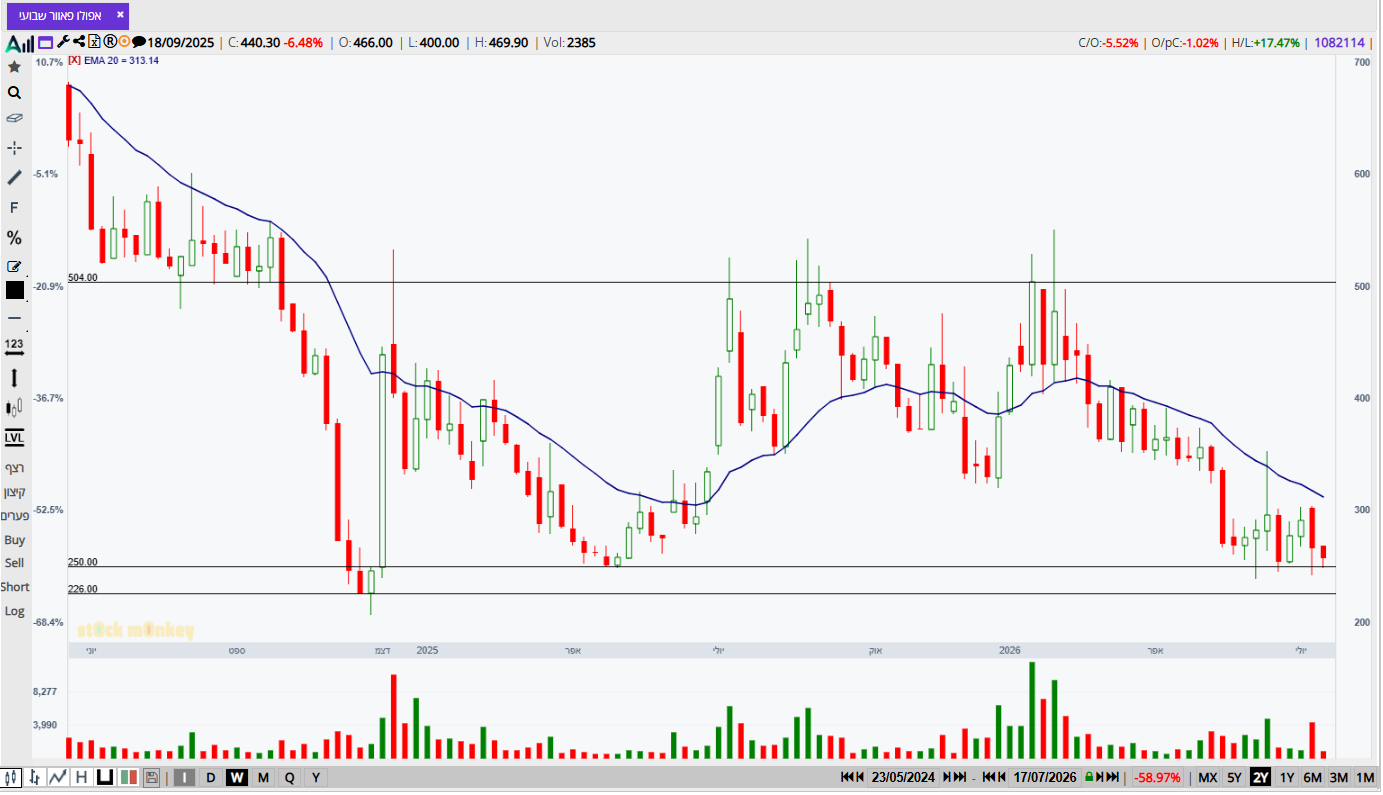
Task: Switch to Quarterly interval Q
Action: (289, 777)
